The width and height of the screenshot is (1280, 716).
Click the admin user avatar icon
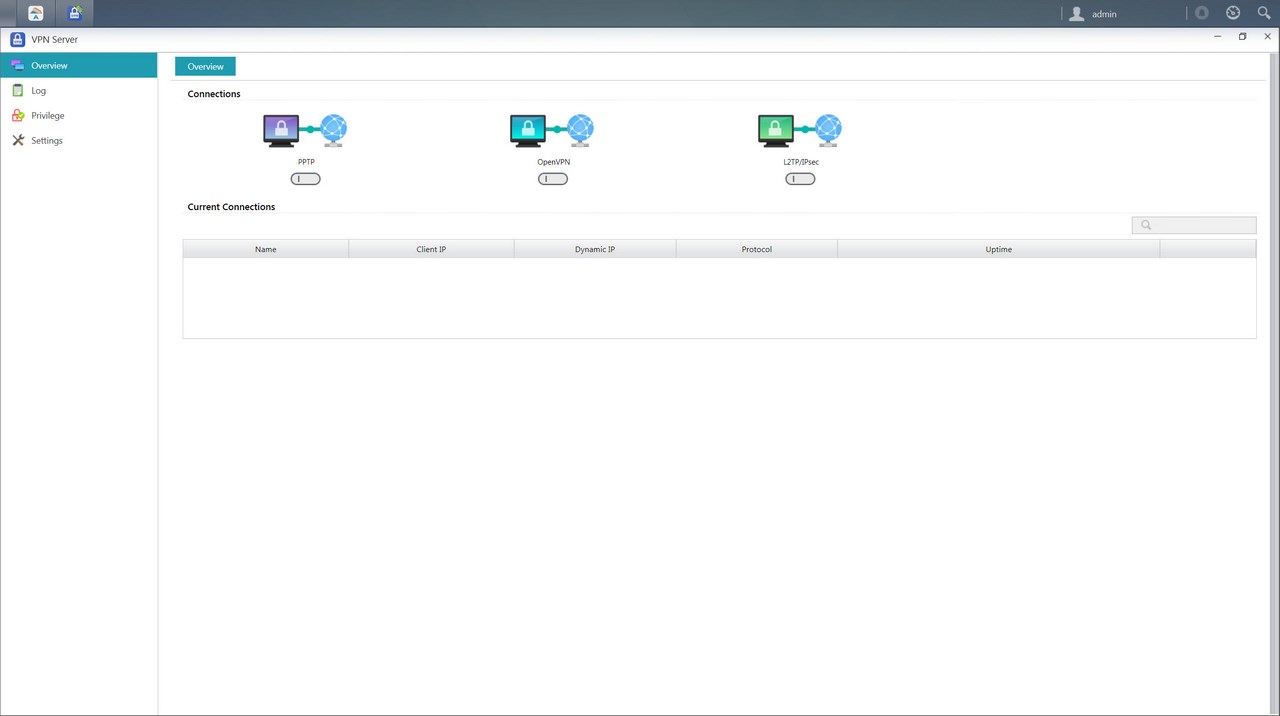(1077, 14)
